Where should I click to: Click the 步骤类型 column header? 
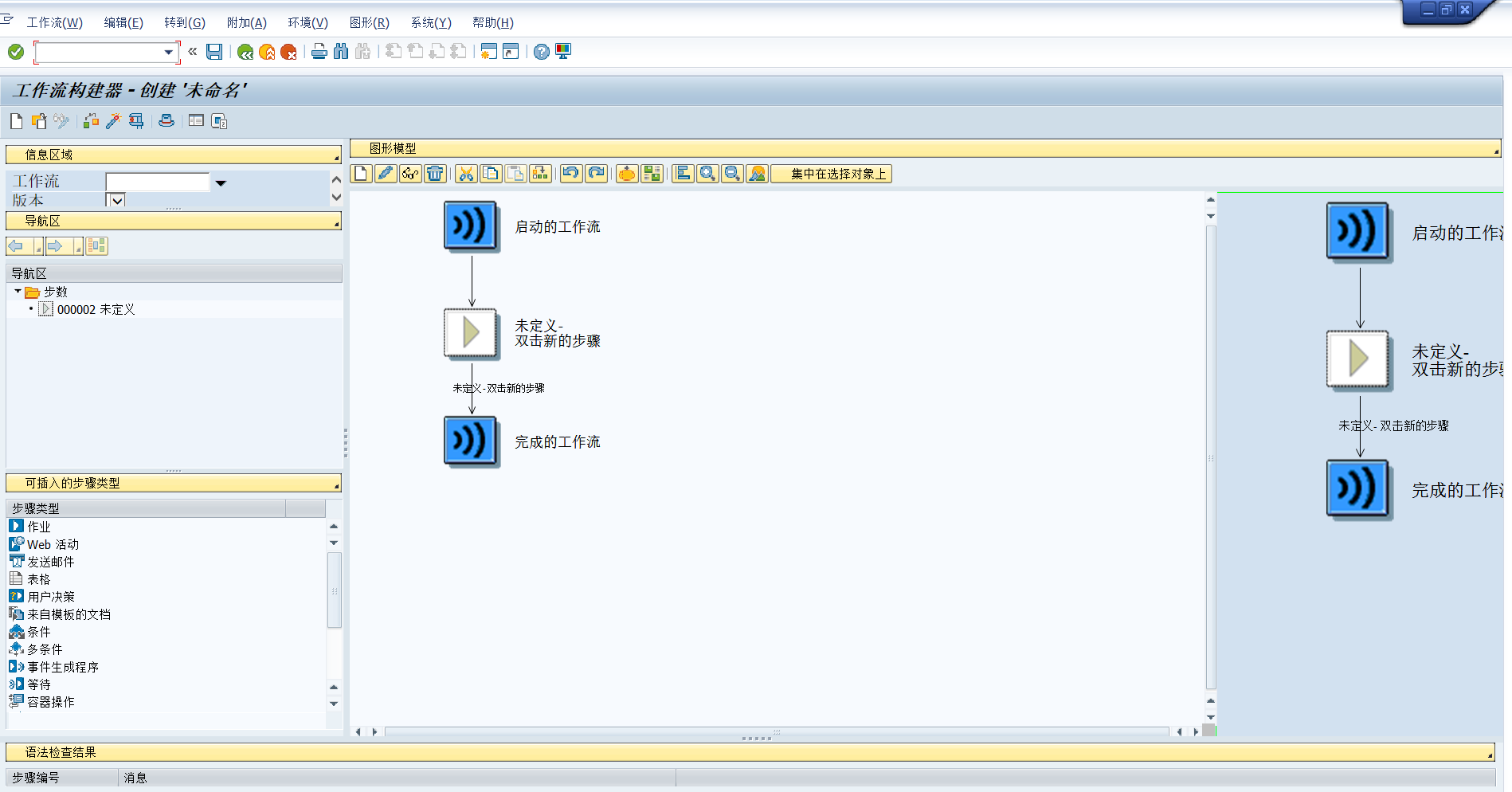point(147,508)
